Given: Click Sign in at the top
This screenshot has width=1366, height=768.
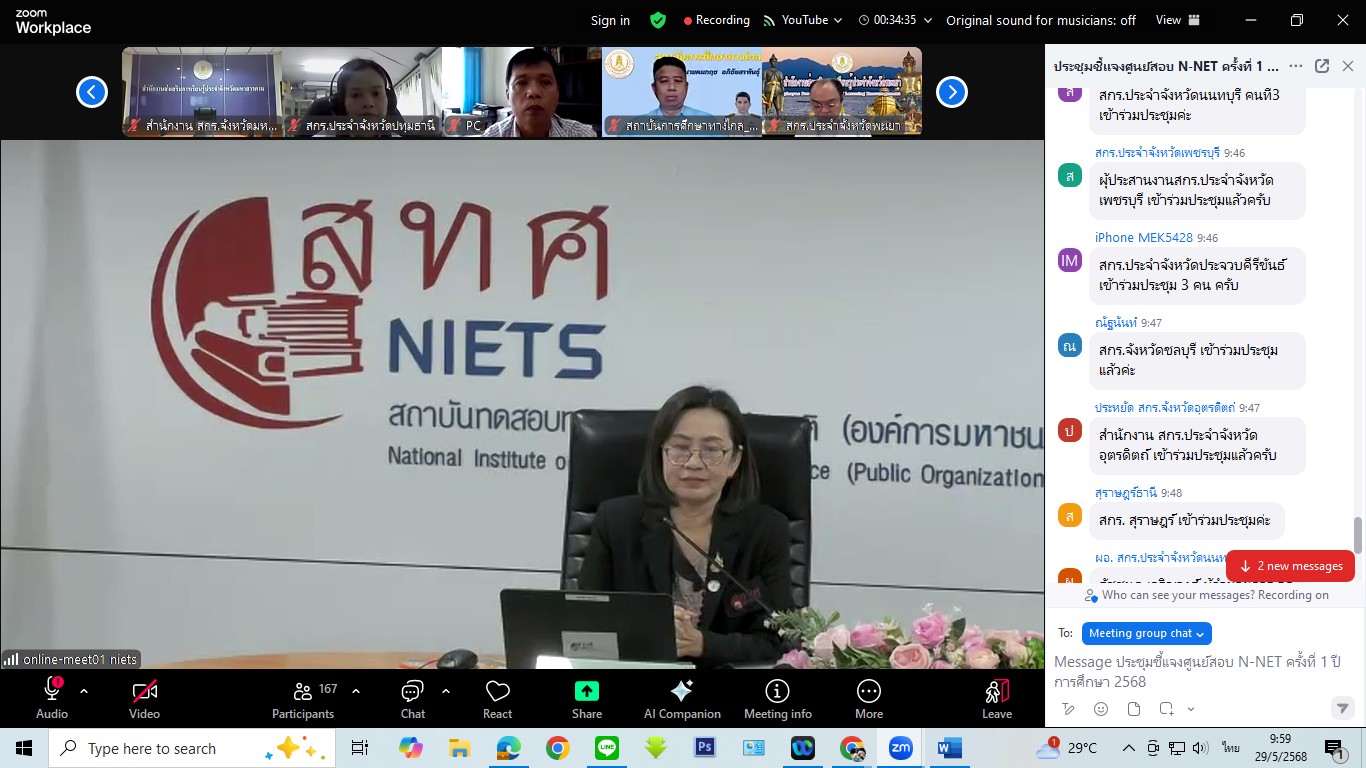Looking at the screenshot, I should (610, 20).
